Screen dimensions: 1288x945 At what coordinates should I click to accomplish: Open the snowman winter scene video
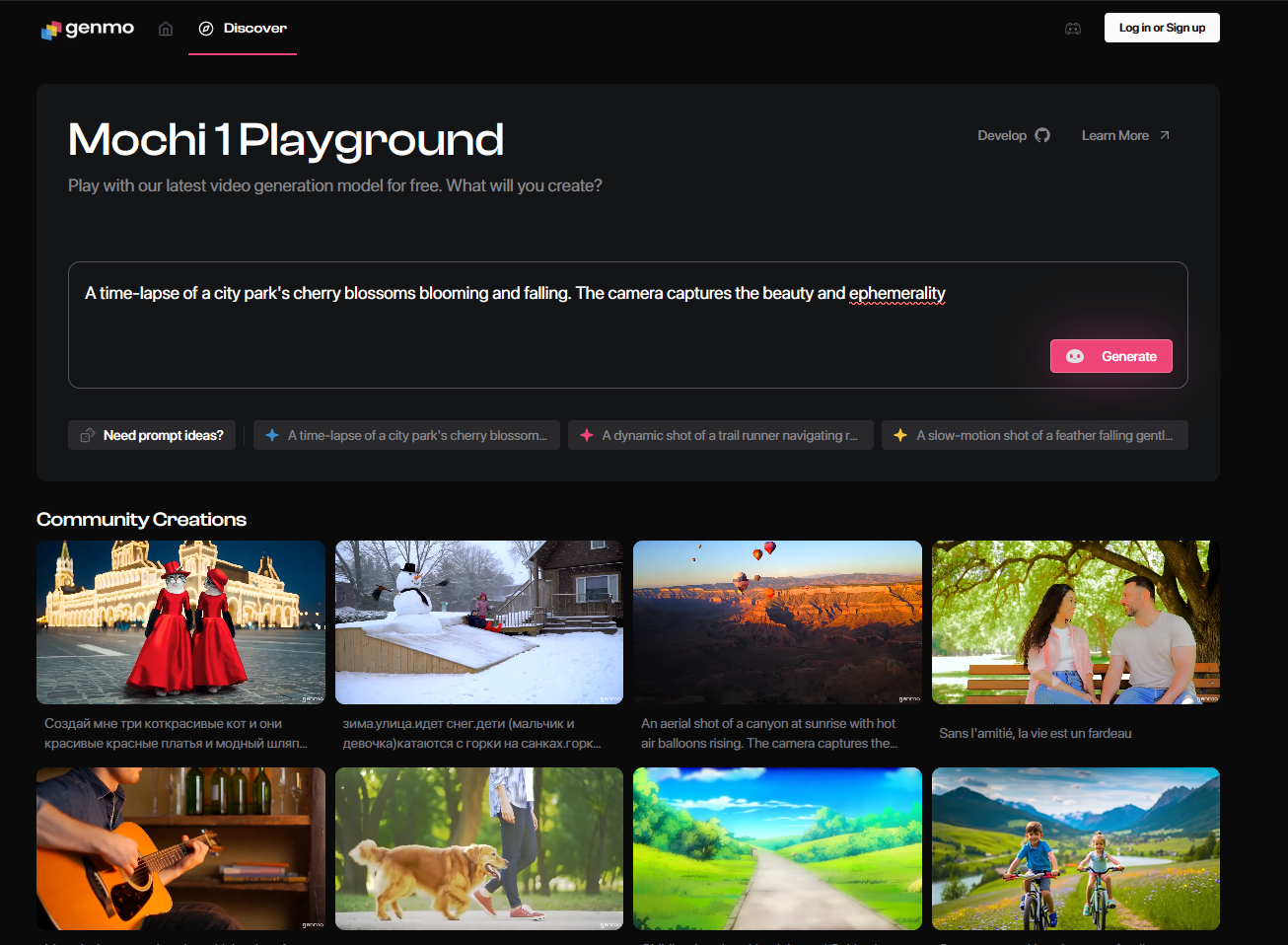pos(479,622)
